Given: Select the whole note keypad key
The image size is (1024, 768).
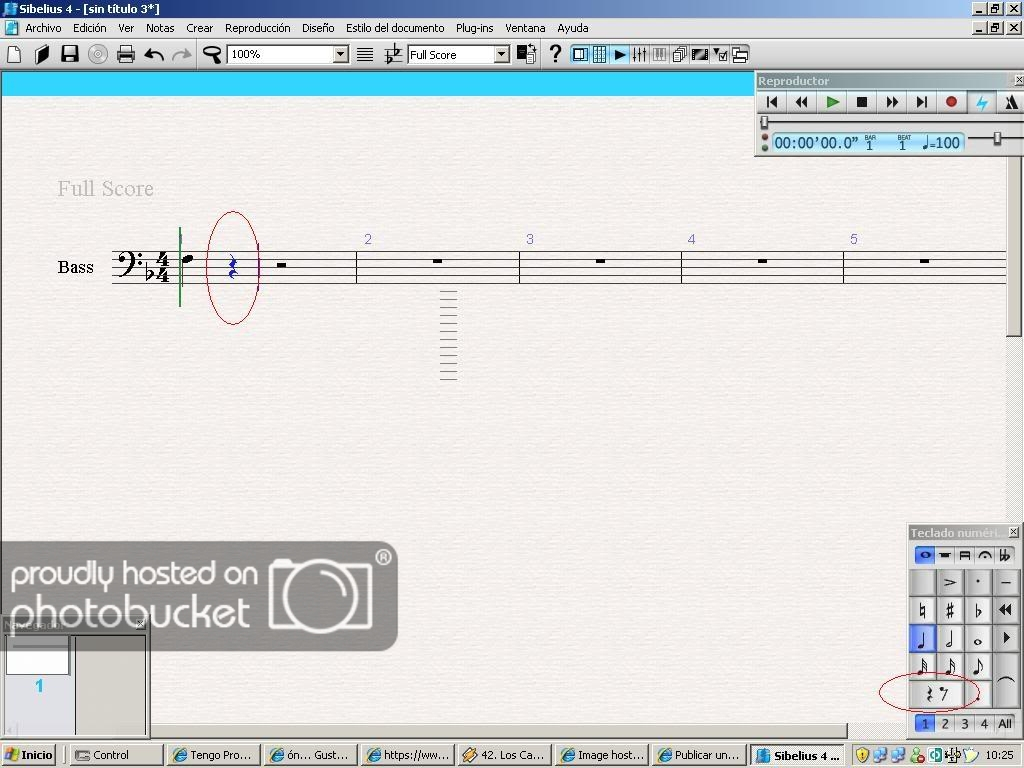Looking at the screenshot, I should click(x=978, y=639).
